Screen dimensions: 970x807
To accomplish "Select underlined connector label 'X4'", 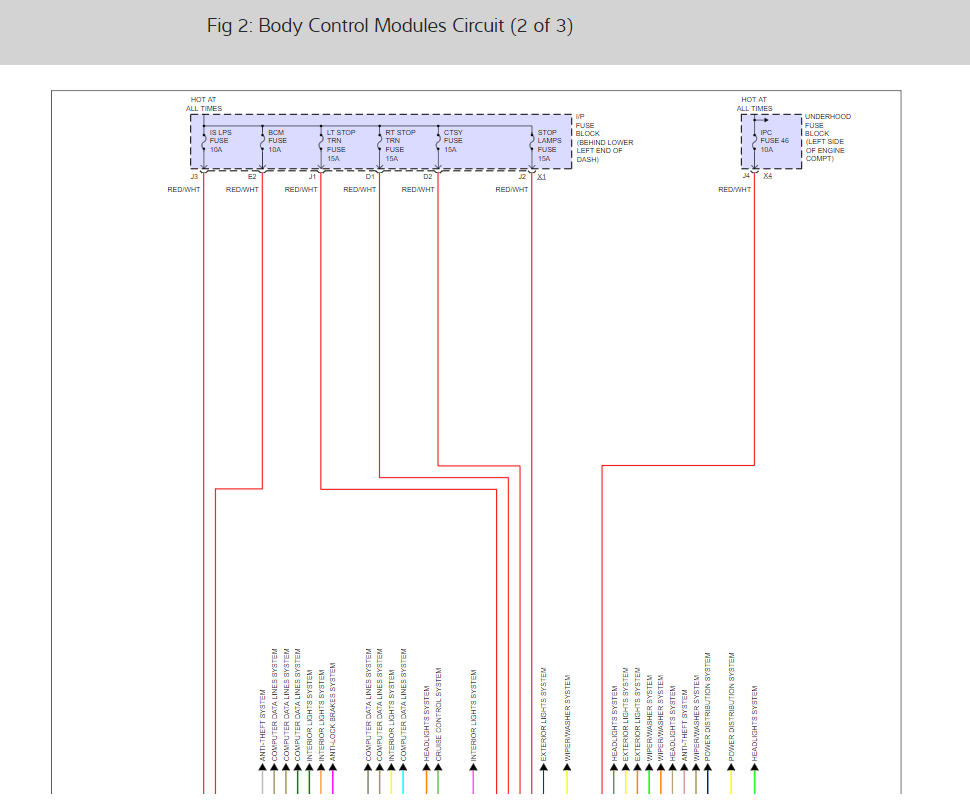I will [768, 176].
